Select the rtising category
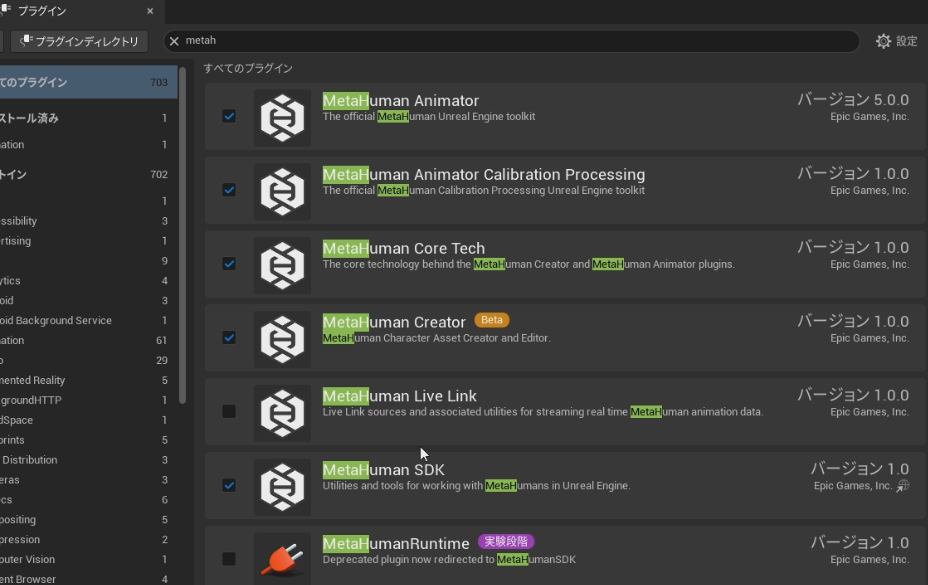This screenshot has height=585, width=928. [89, 241]
